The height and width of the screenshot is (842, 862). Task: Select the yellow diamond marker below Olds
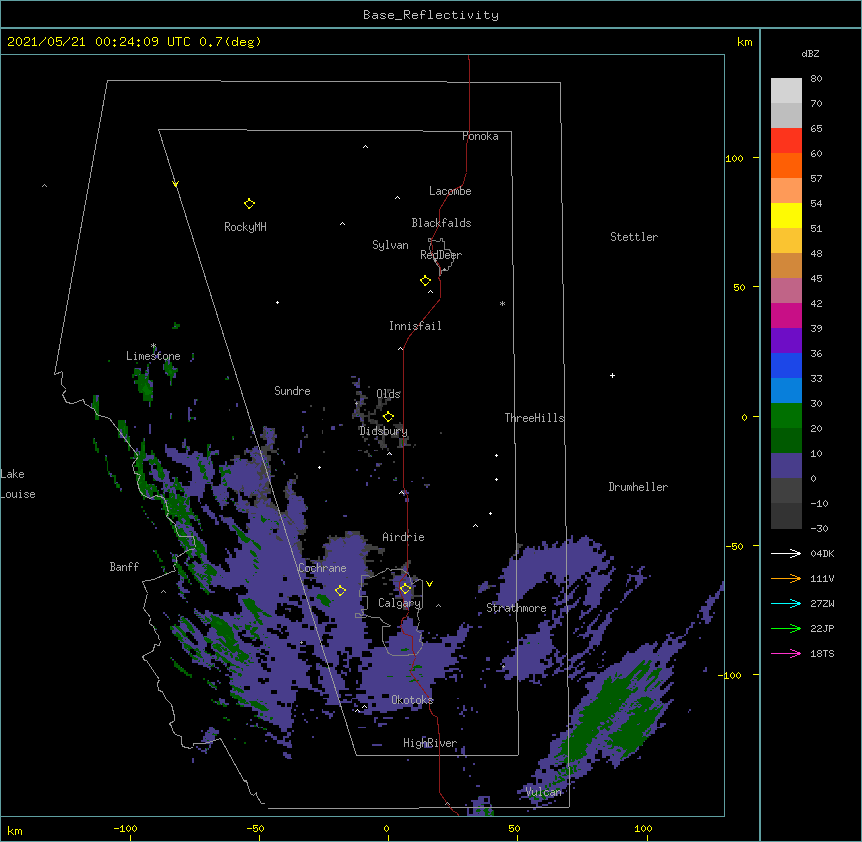pyautogui.click(x=388, y=417)
